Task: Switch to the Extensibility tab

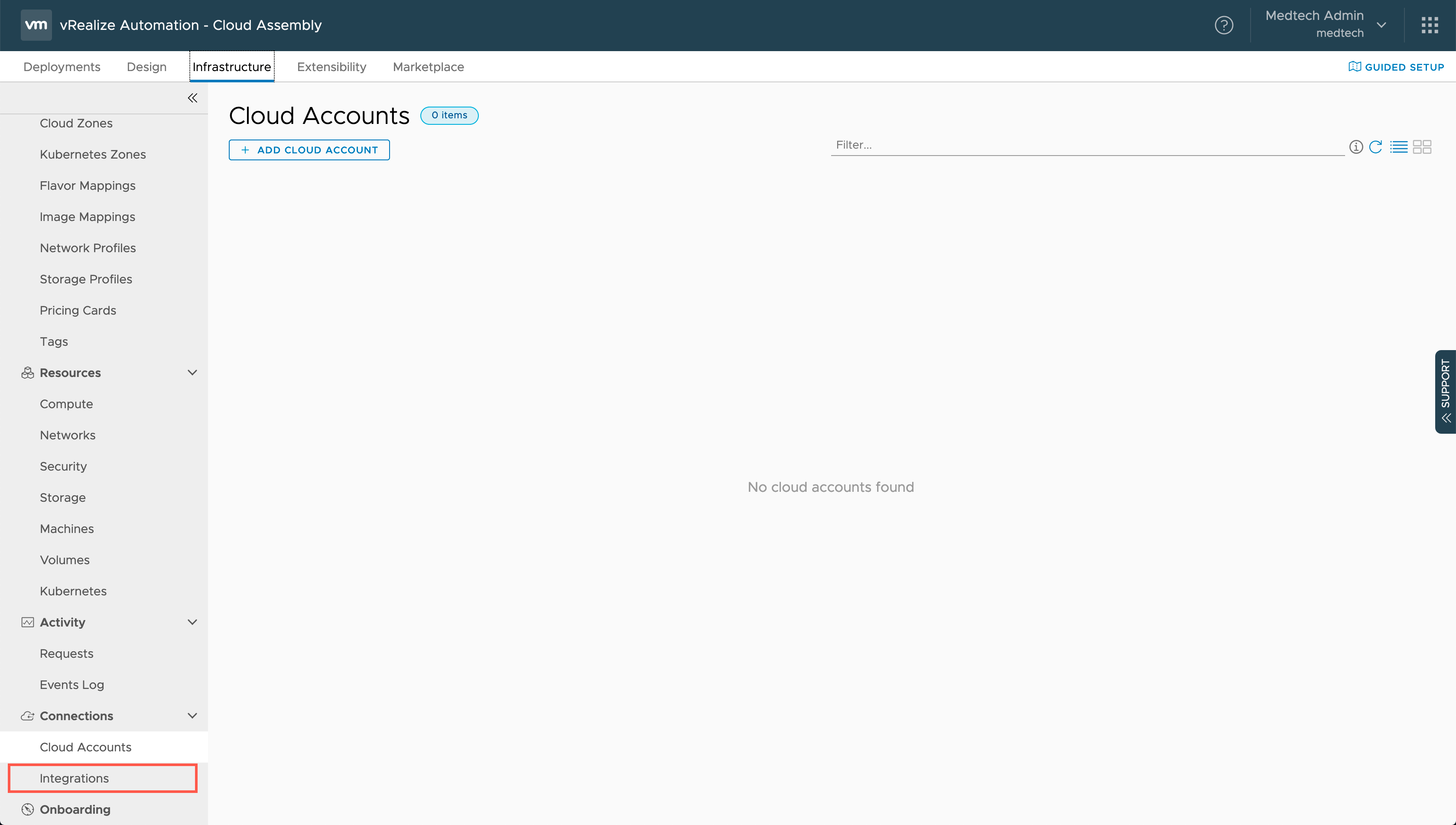Action: pyautogui.click(x=331, y=67)
